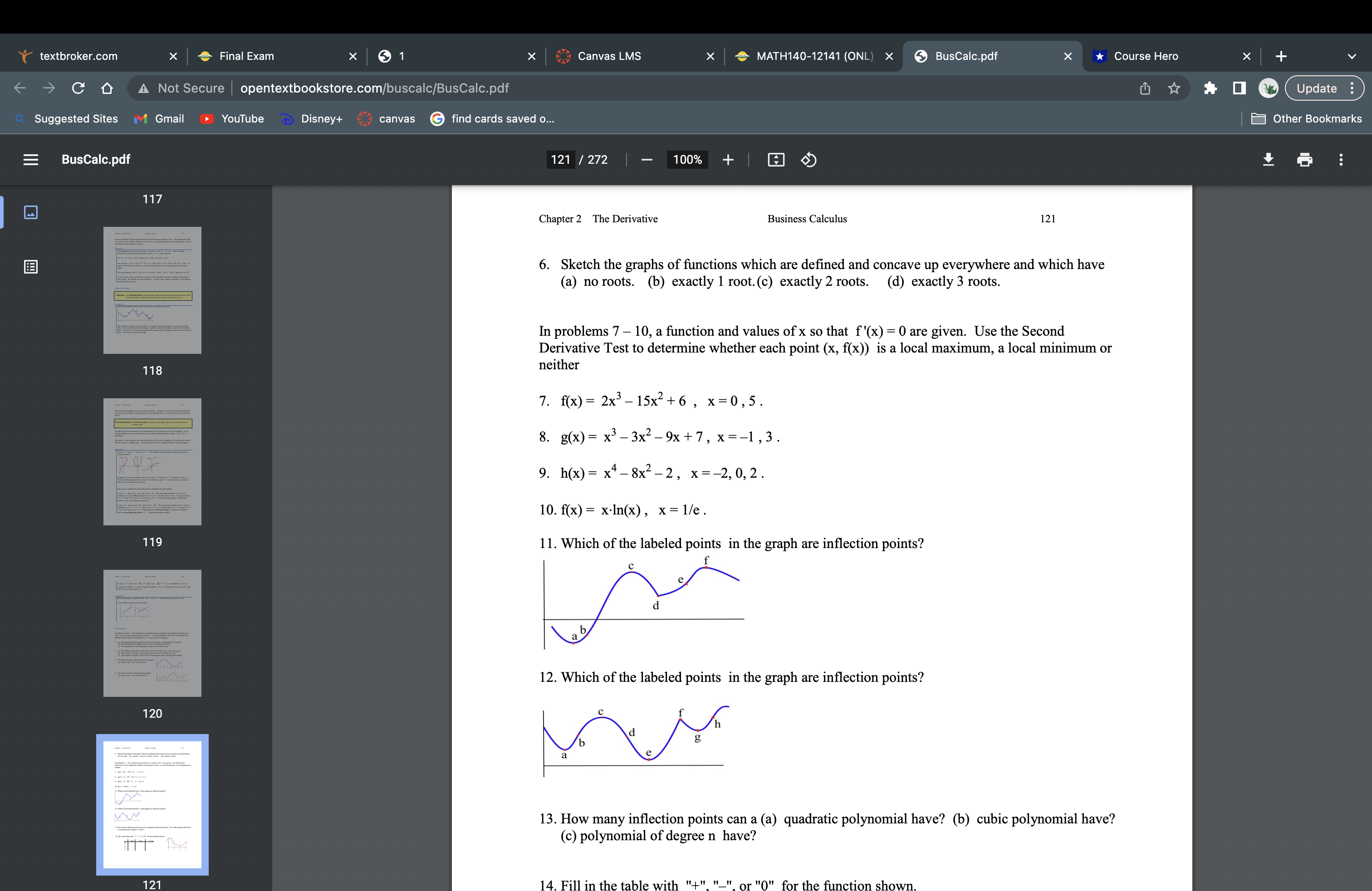Zoom out using the minus icon
1372x891 pixels.
(646, 160)
